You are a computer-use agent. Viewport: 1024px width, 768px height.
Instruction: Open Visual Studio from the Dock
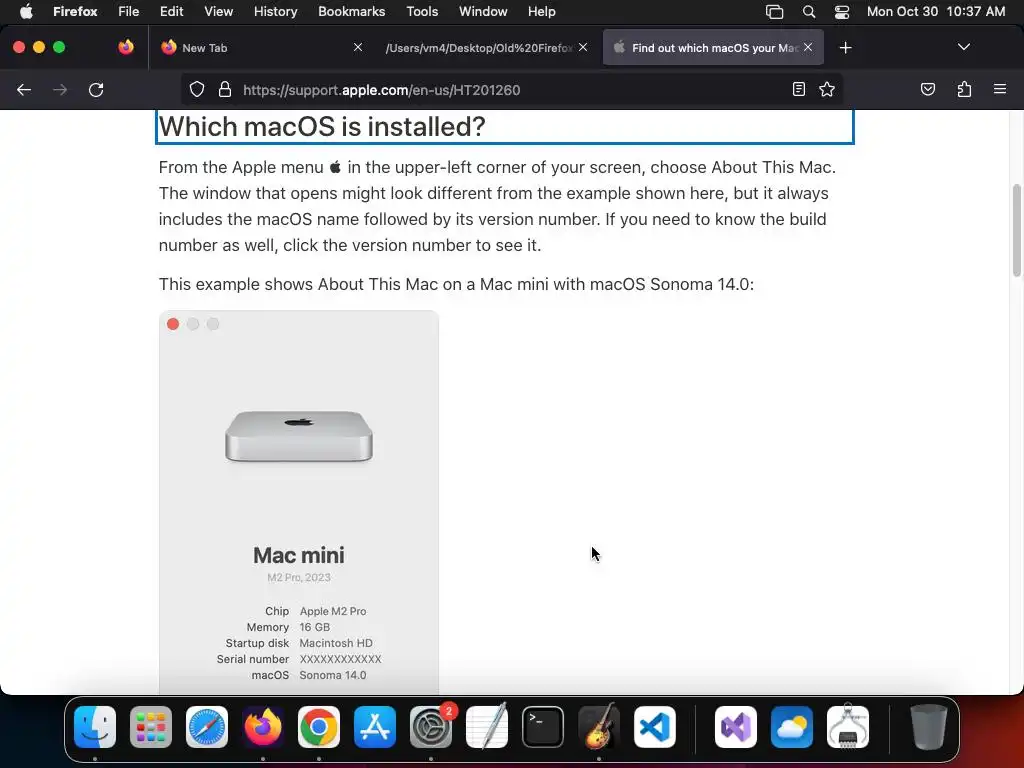tap(736, 727)
